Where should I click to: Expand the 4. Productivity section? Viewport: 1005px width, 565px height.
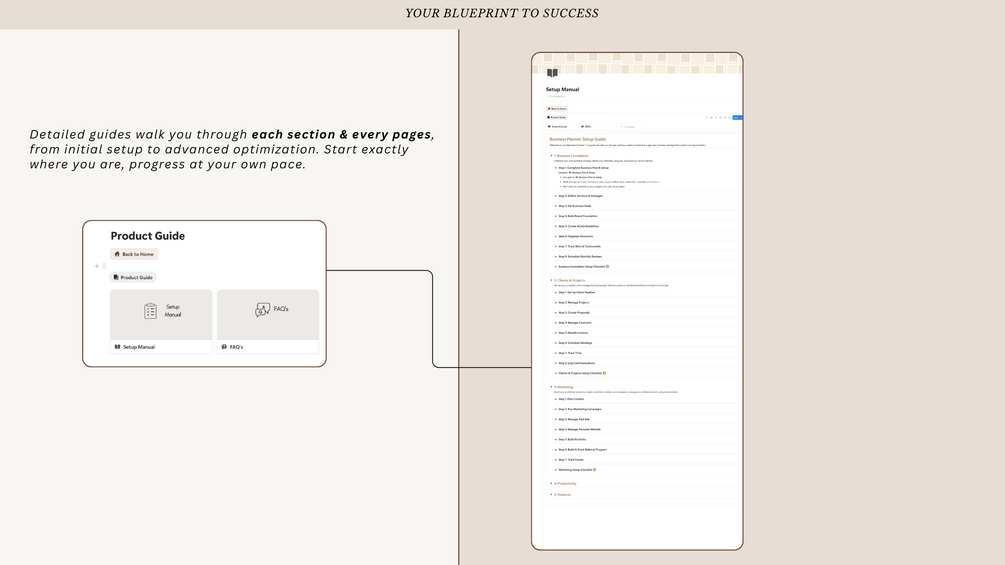coord(551,484)
